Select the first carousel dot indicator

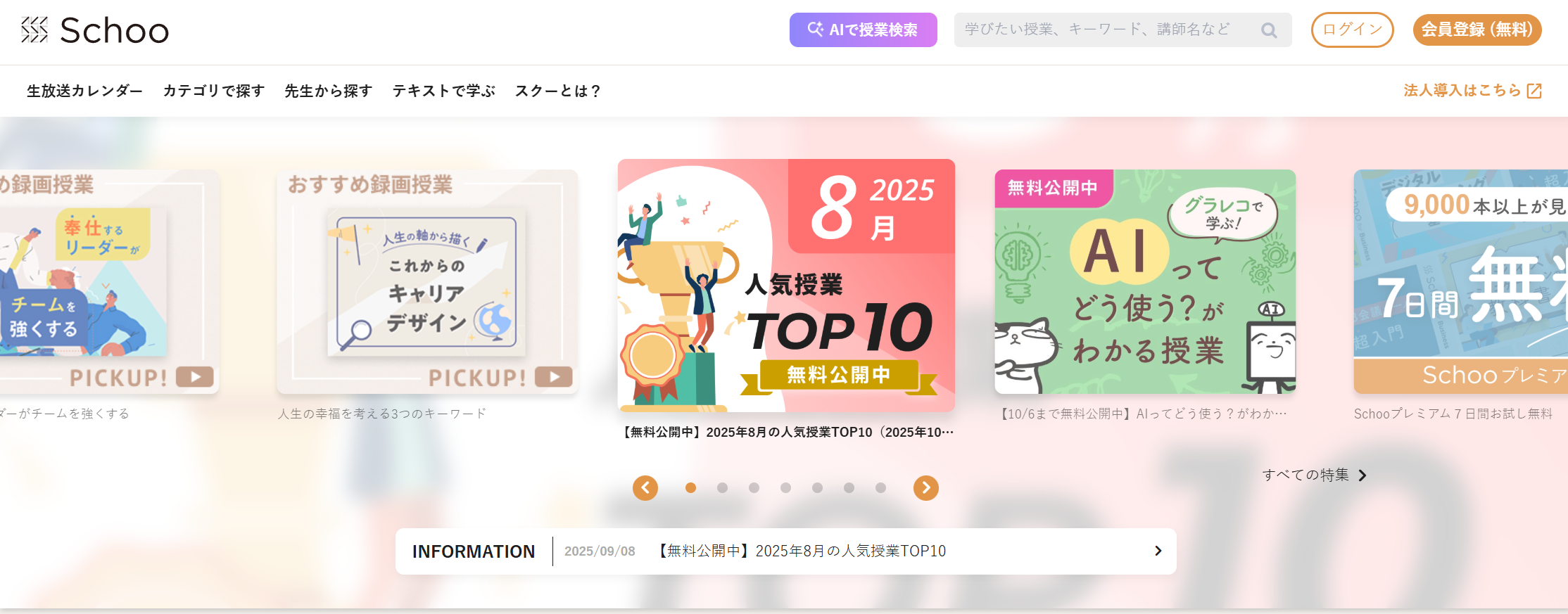[x=690, y=487]
